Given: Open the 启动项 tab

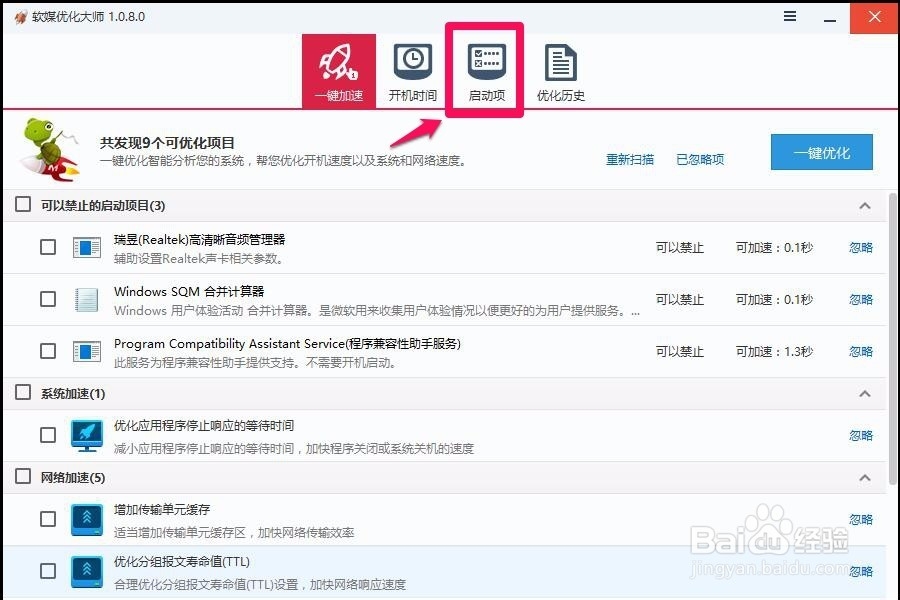Looking at the screenshot, I should (487, 71).
